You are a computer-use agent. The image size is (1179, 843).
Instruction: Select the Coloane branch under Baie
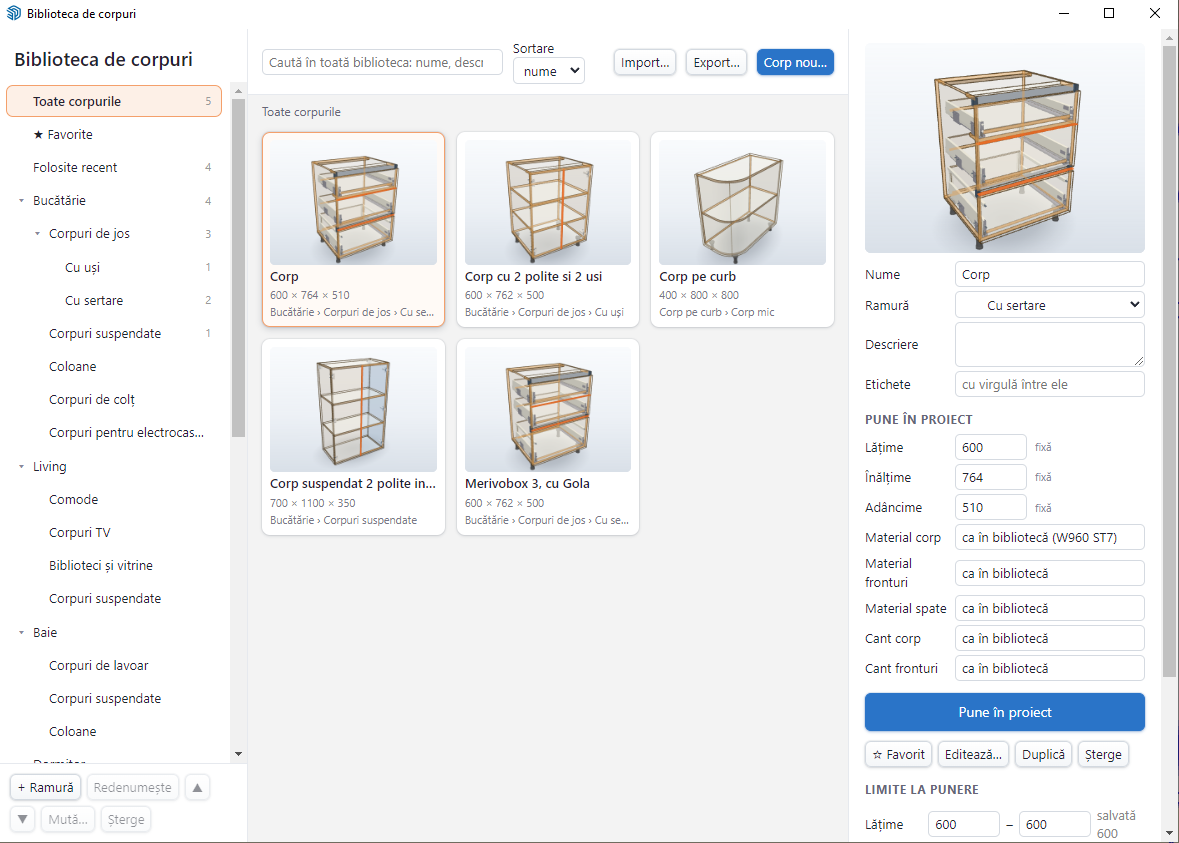click(114, 732)
